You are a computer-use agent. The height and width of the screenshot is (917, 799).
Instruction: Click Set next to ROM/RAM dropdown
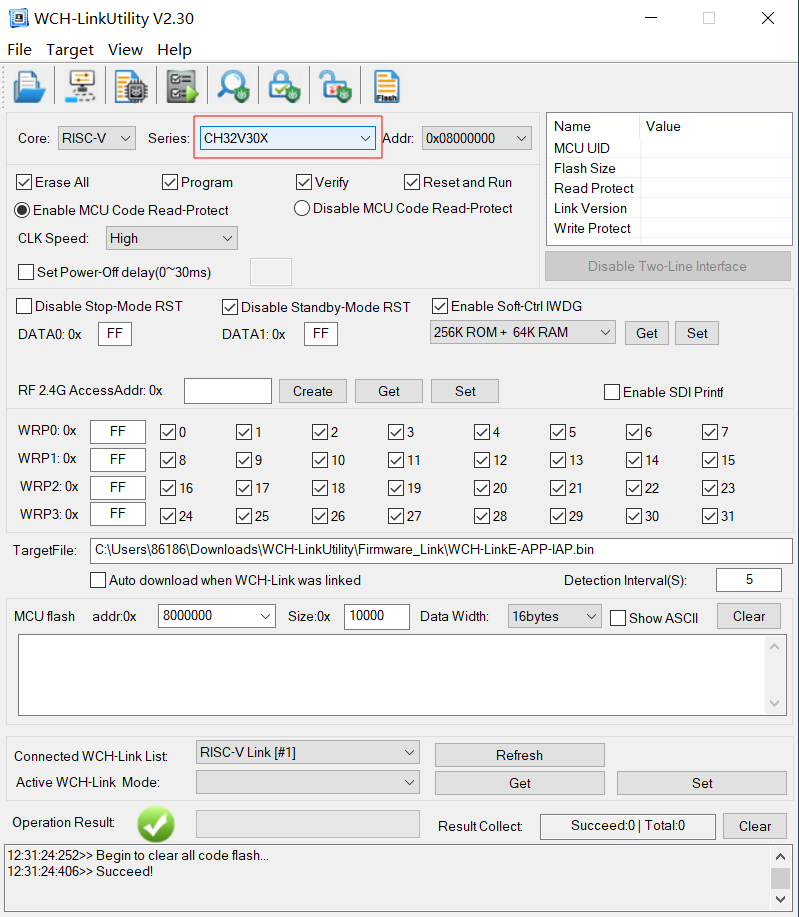697,333
